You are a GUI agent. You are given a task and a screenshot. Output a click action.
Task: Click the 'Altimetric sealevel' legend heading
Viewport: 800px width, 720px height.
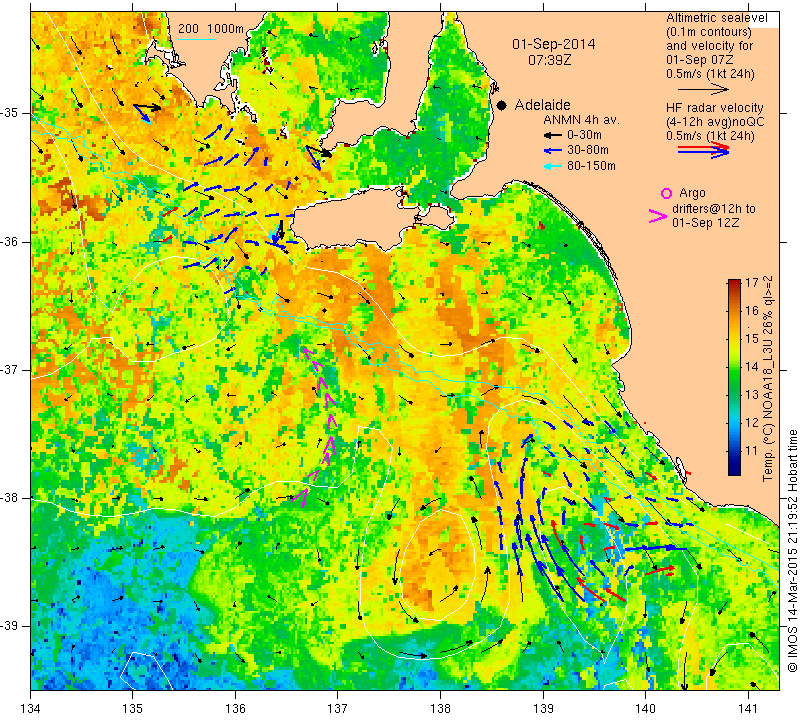coord(716,18)
